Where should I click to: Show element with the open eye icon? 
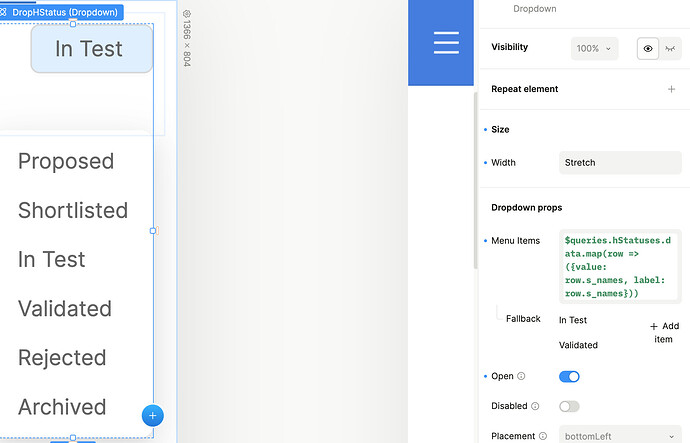point(648,48)
